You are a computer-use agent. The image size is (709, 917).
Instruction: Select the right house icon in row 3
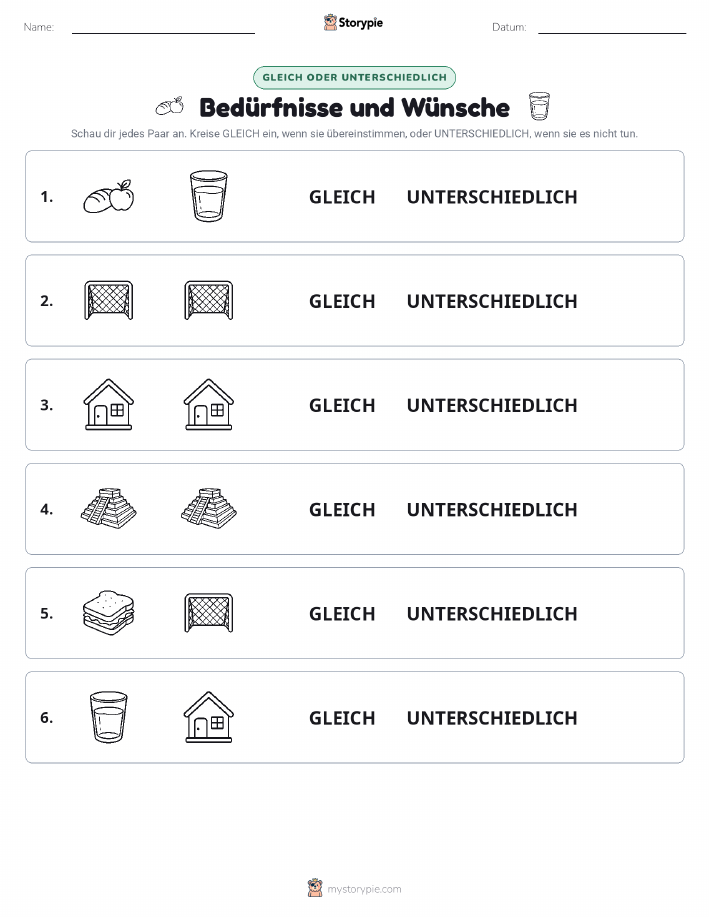209,405
